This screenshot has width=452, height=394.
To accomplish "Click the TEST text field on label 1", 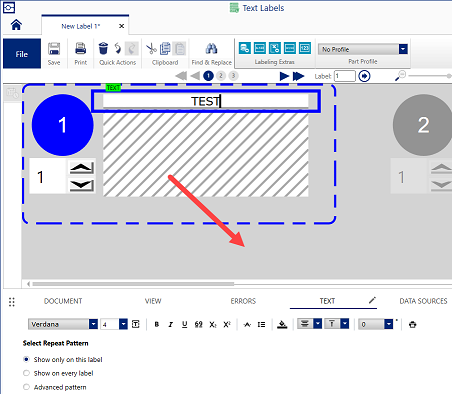I will (x=206, y=101).
